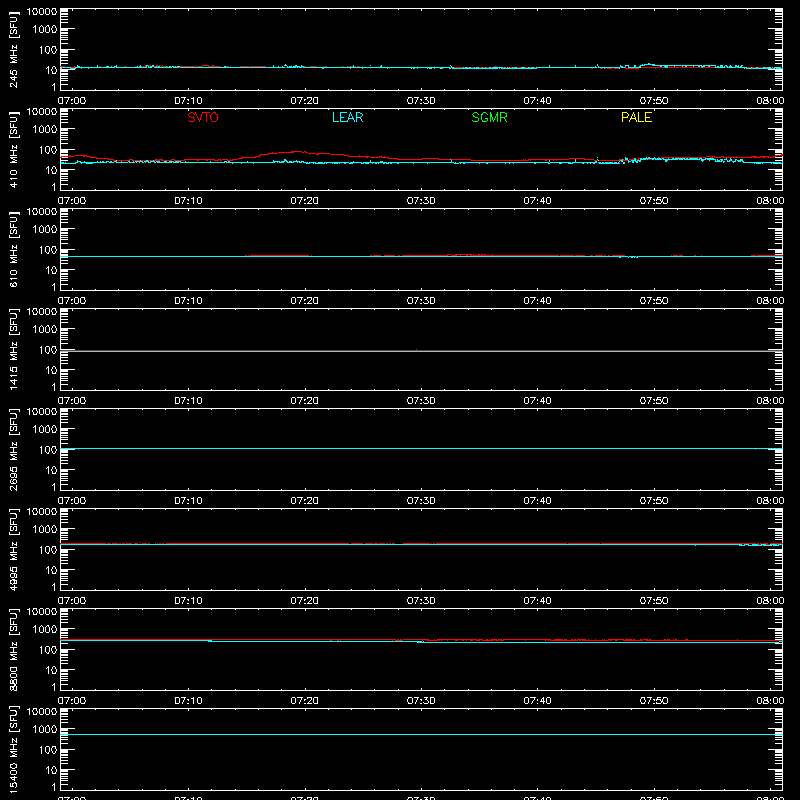Click the 1000 tick on 410 MHz axis
This screenshot has width=800, height=800.
(45, 130)
